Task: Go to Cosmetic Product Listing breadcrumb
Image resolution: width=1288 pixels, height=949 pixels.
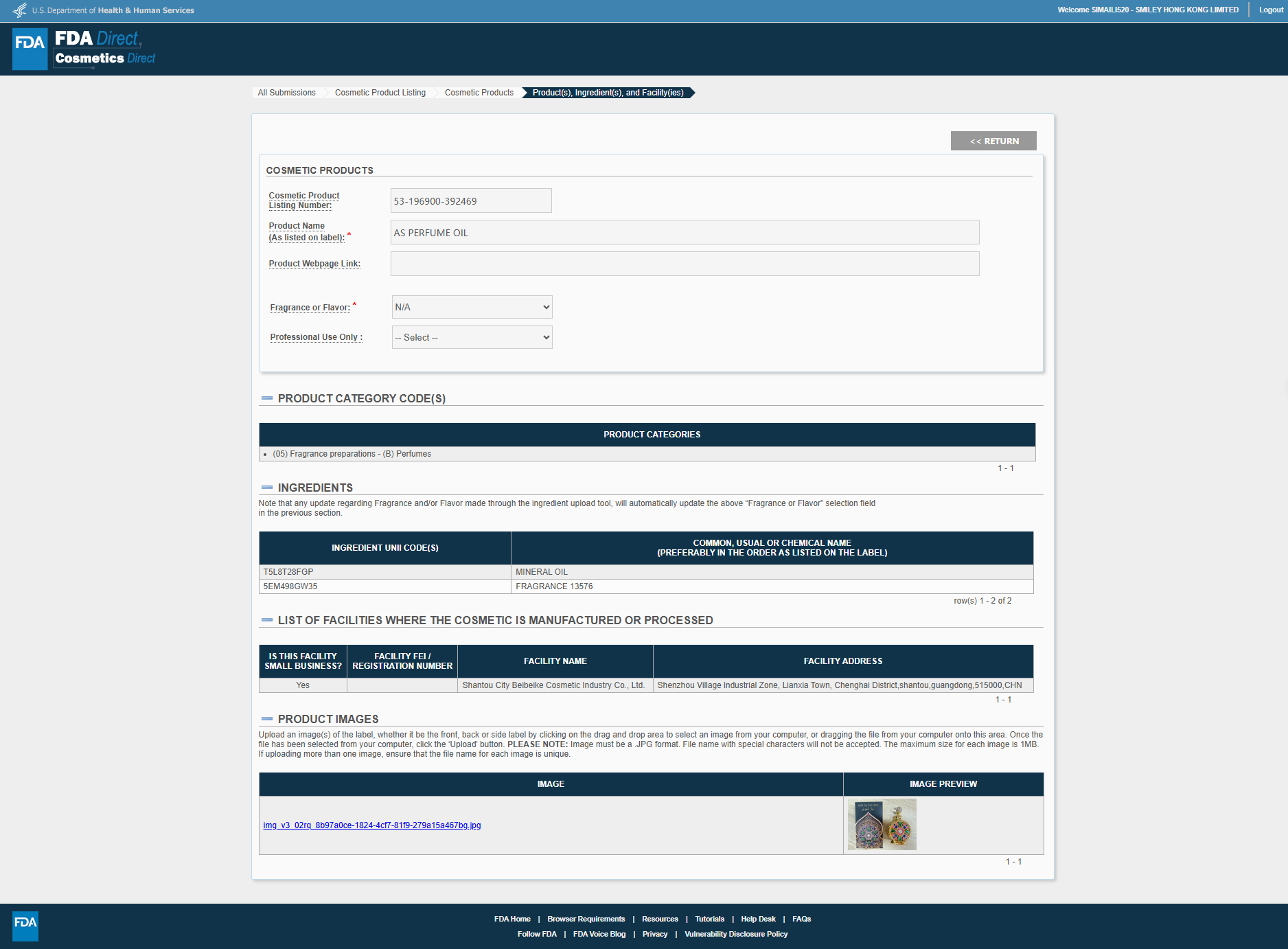Action: tap(380, 93)
